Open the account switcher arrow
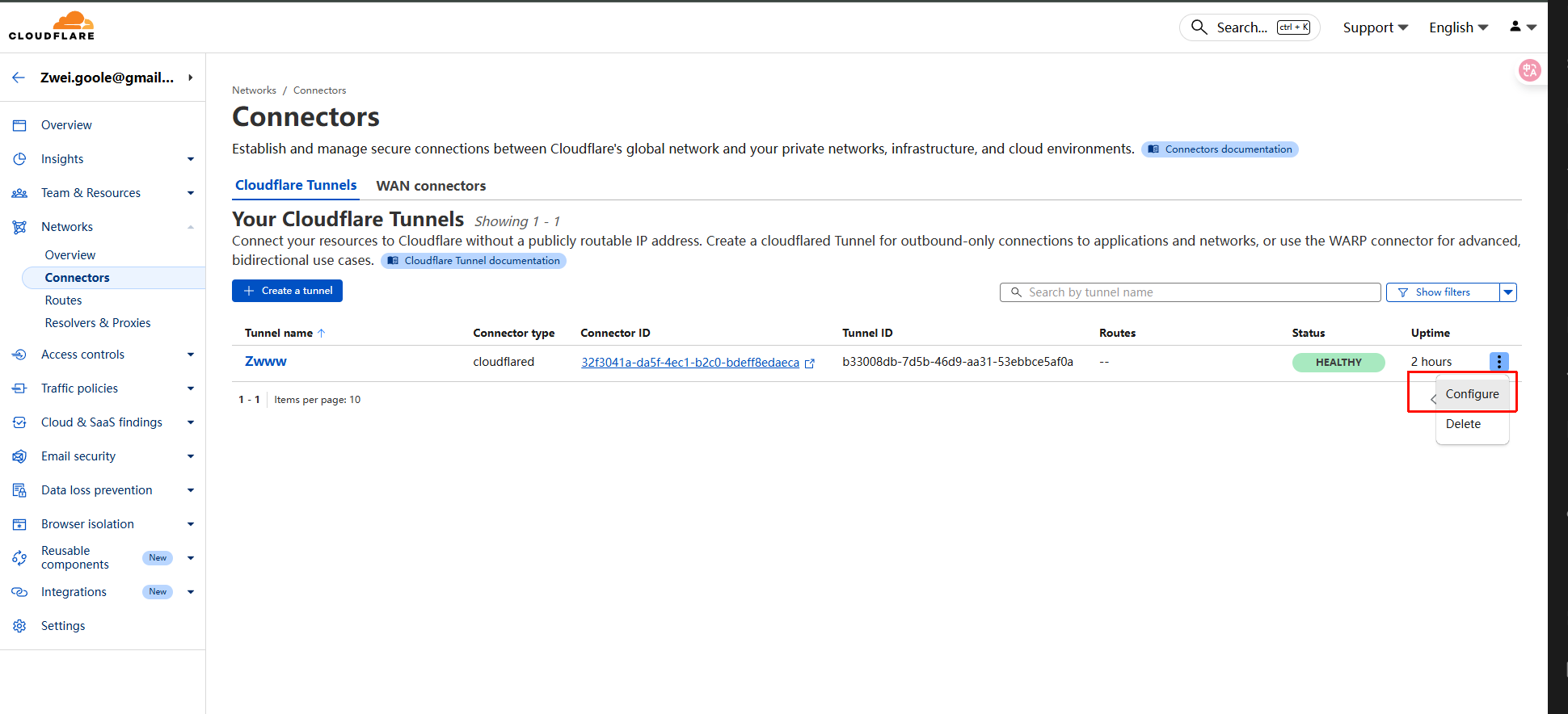 [x=191, y=78]
